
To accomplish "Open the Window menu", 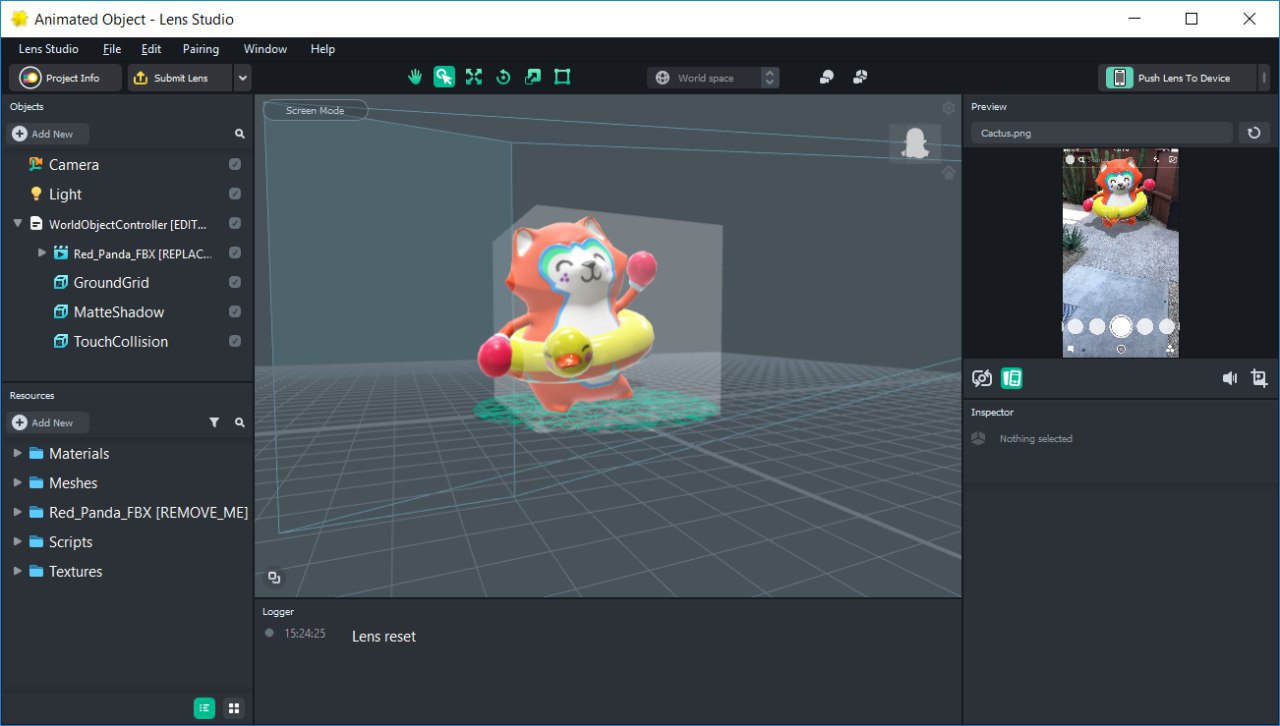I will click(x=265, y=49).
